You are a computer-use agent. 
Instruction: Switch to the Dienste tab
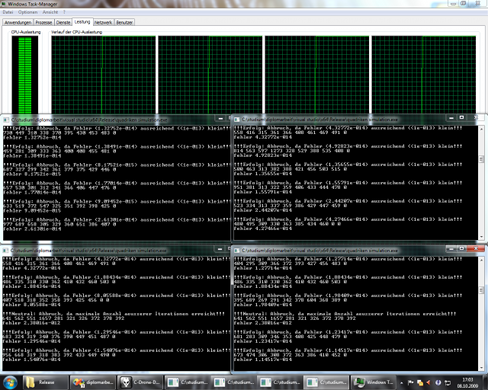tap(63, 22)
